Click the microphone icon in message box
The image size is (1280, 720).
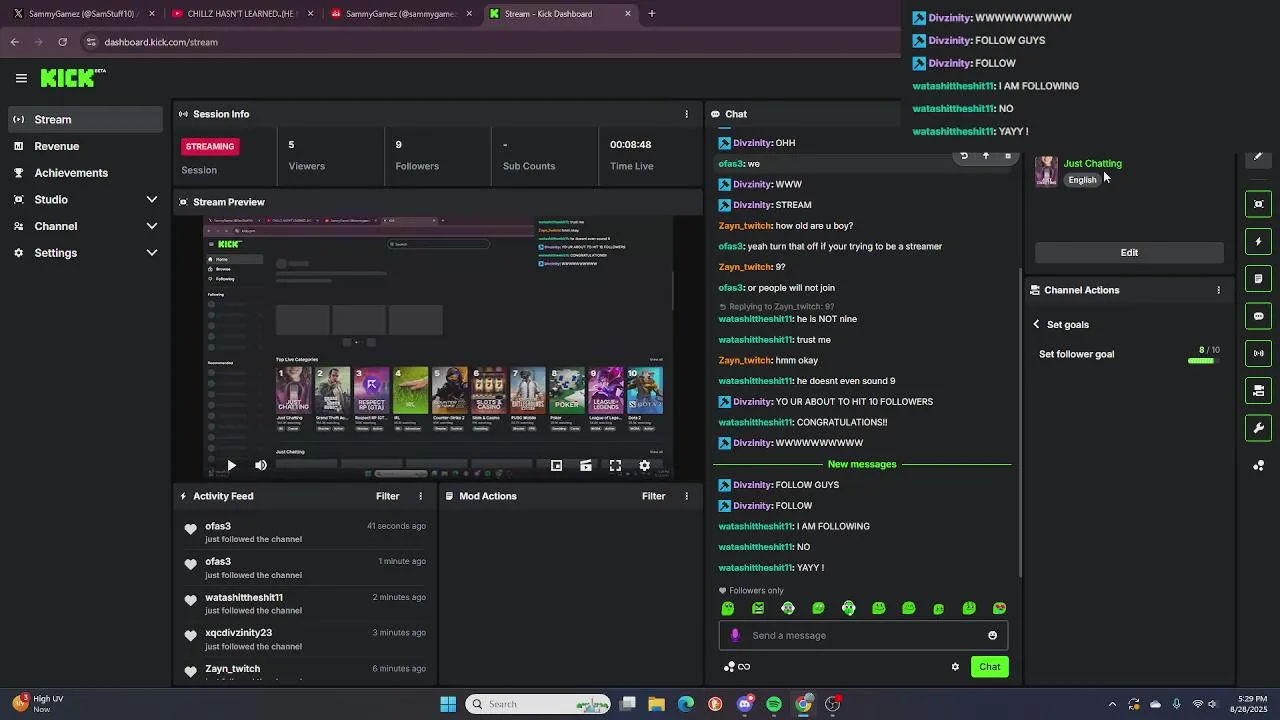tap(735, 635)
